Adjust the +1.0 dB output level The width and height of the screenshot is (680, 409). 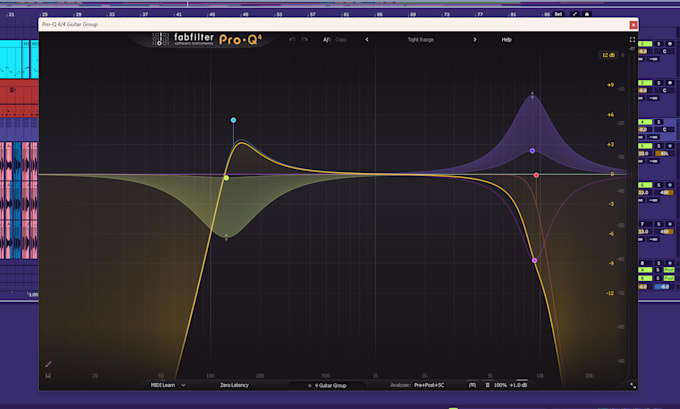(x=518, y=385)
